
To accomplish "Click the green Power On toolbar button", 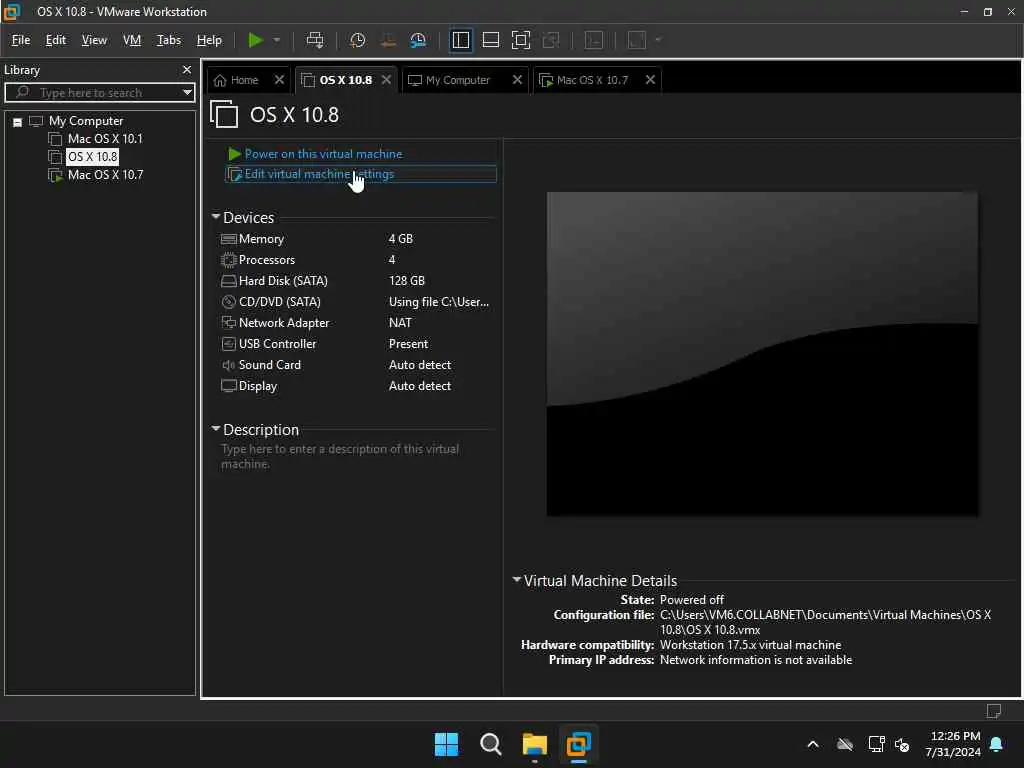I will pyautogui.click(x=255, y=40).
